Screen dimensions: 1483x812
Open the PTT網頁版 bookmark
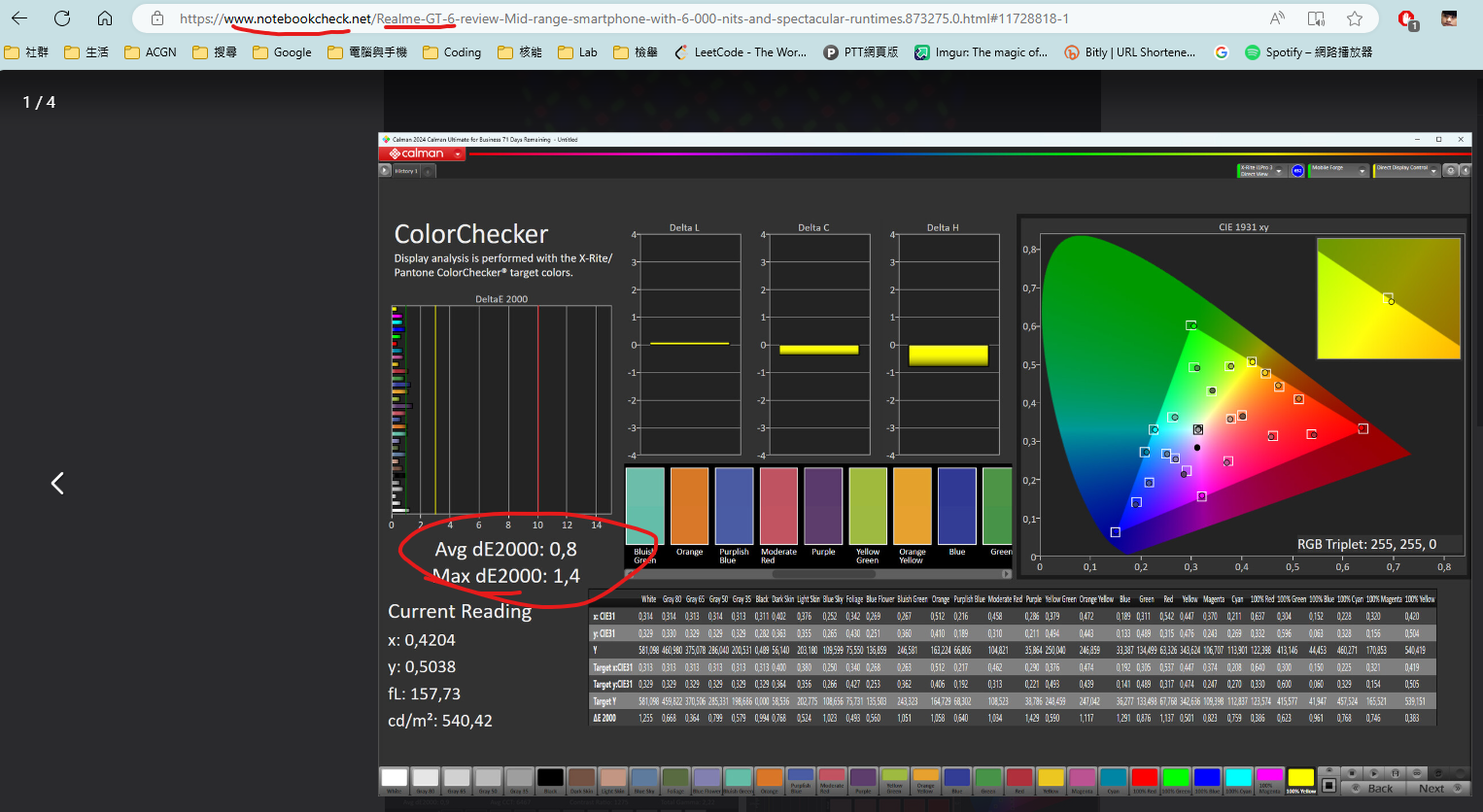(861, 52)
